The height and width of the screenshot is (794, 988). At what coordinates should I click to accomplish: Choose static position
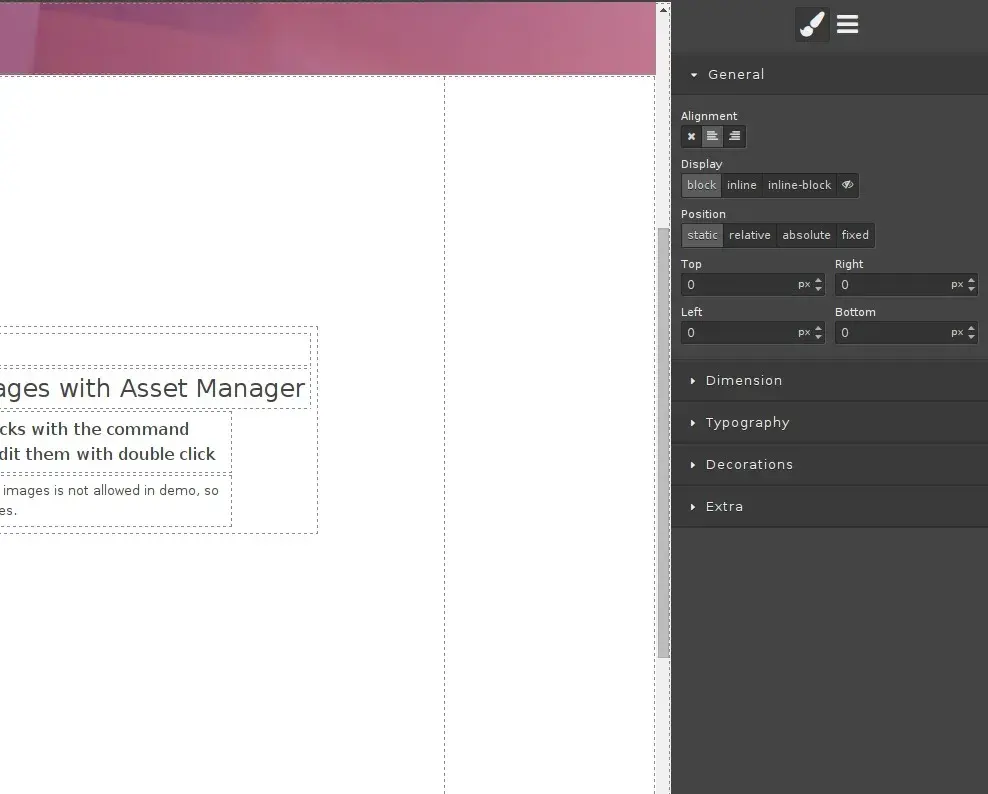[702, 235]
